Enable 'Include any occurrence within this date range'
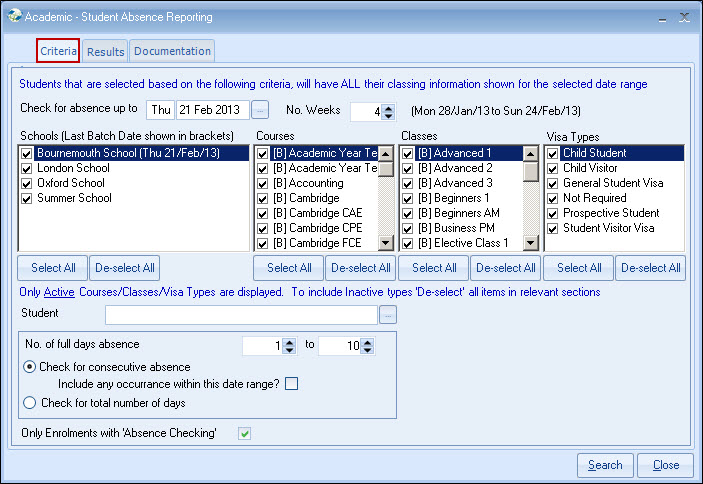The image size is (703, 484). (291, 384)
